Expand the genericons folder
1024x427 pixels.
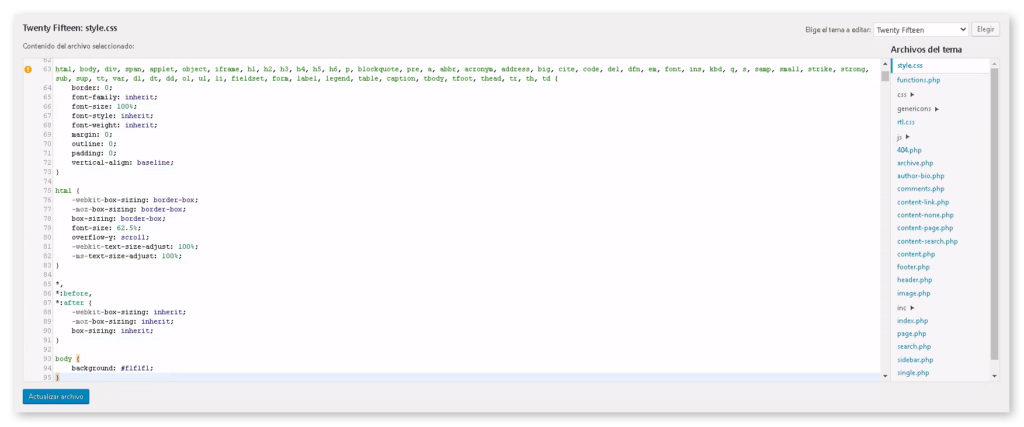[918, 109]
